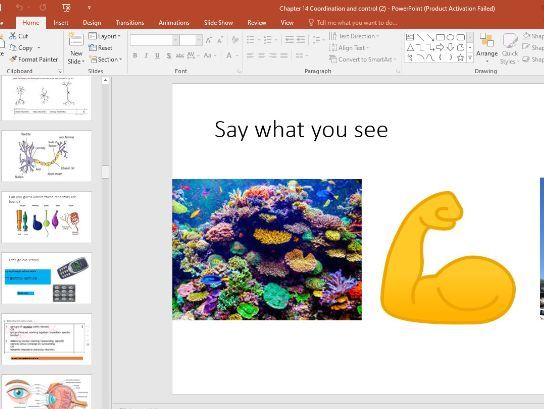
Task: Click Decrease Font Size icon
Action: [220, 40]
